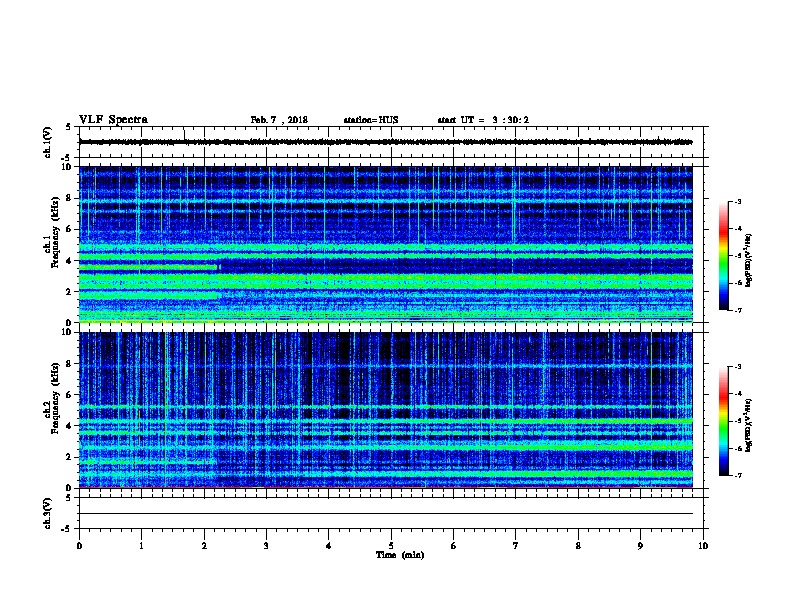Click the ch.1 frequency tick "4"
The width and height of the screenshot is (792, 612).
(x=69, y=261)
